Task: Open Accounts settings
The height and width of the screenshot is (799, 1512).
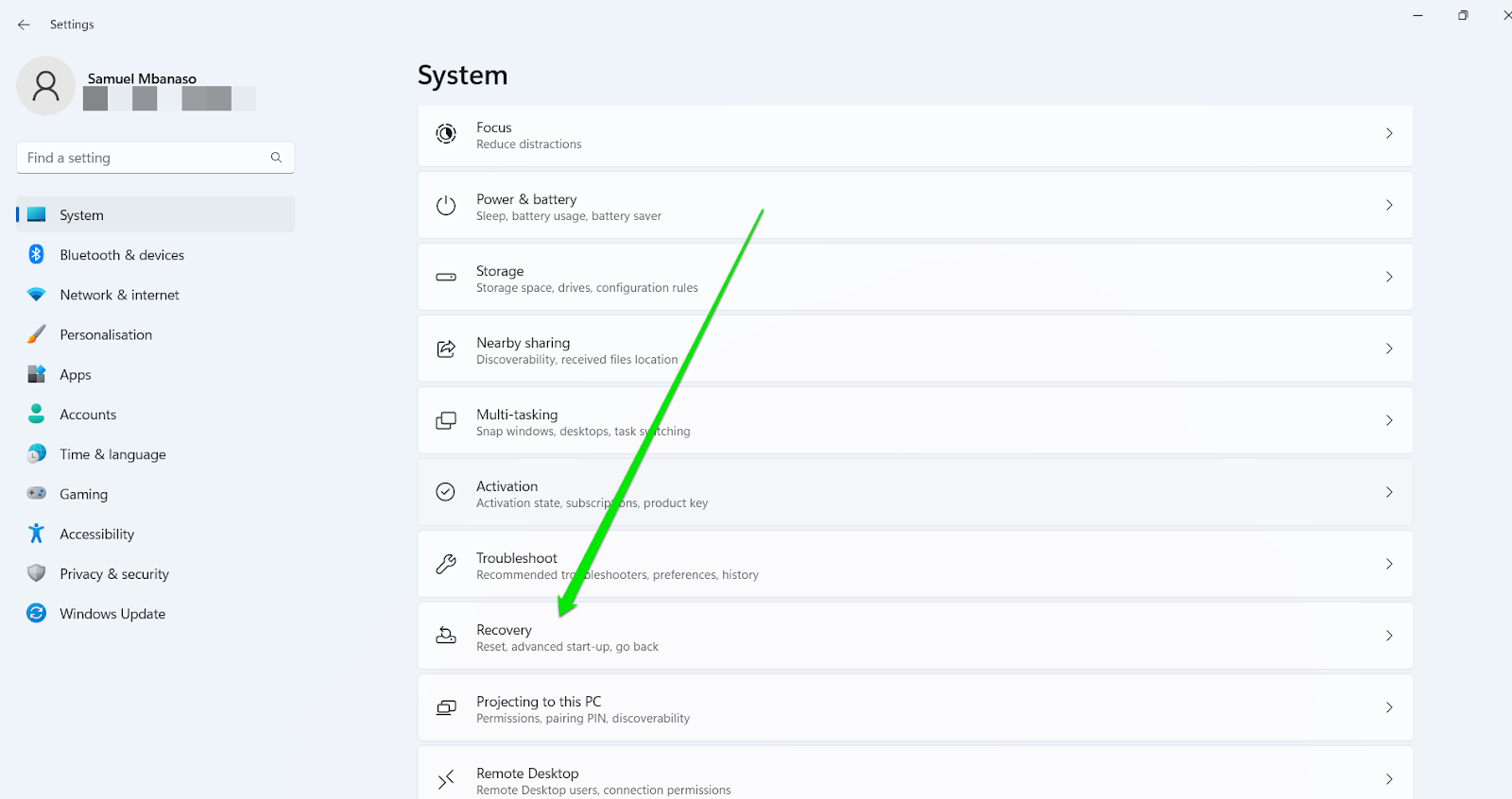Action: (x=156, y=414)
